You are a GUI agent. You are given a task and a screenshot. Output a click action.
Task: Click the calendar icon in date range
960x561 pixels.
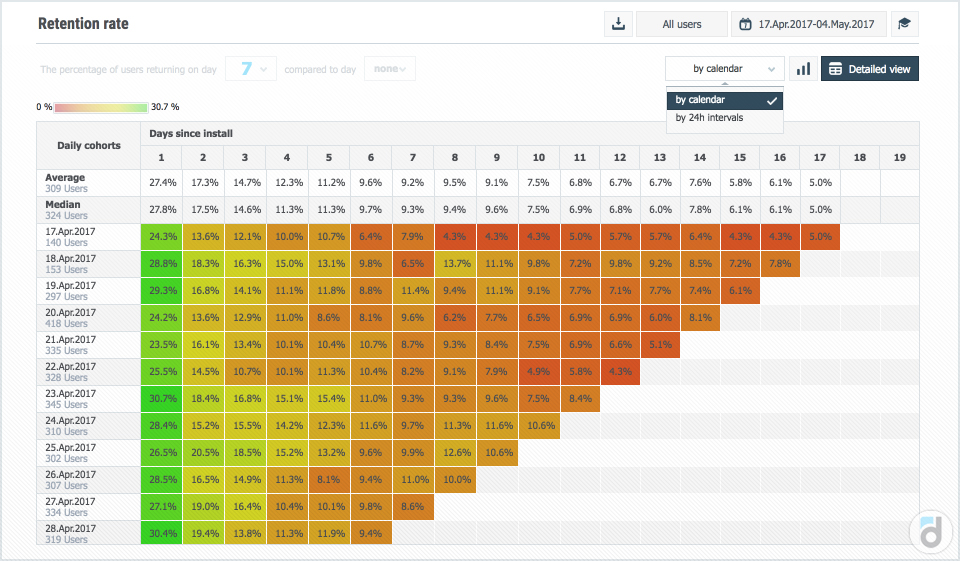tap(746, 24)
